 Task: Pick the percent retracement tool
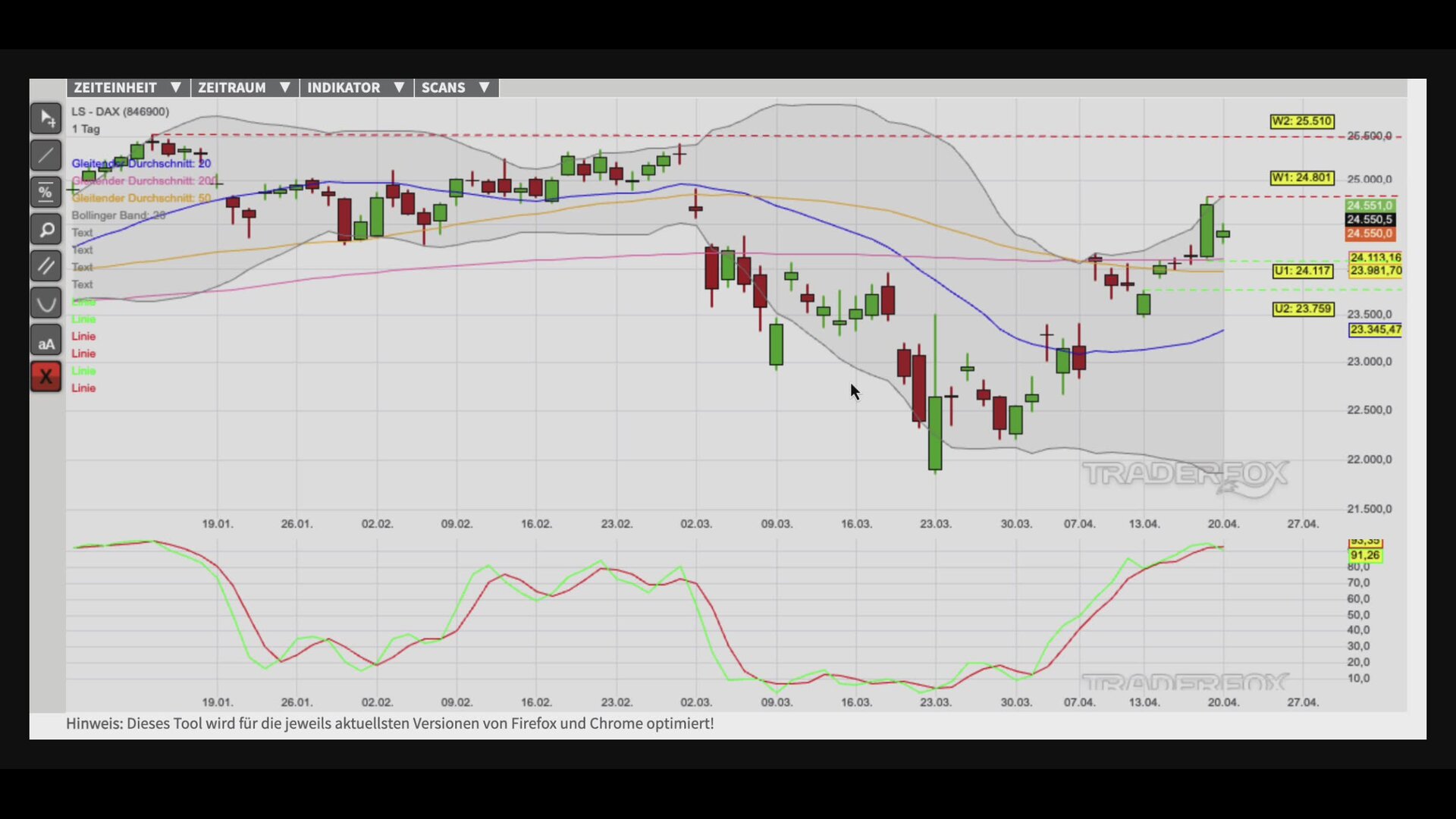click(45, 193)
